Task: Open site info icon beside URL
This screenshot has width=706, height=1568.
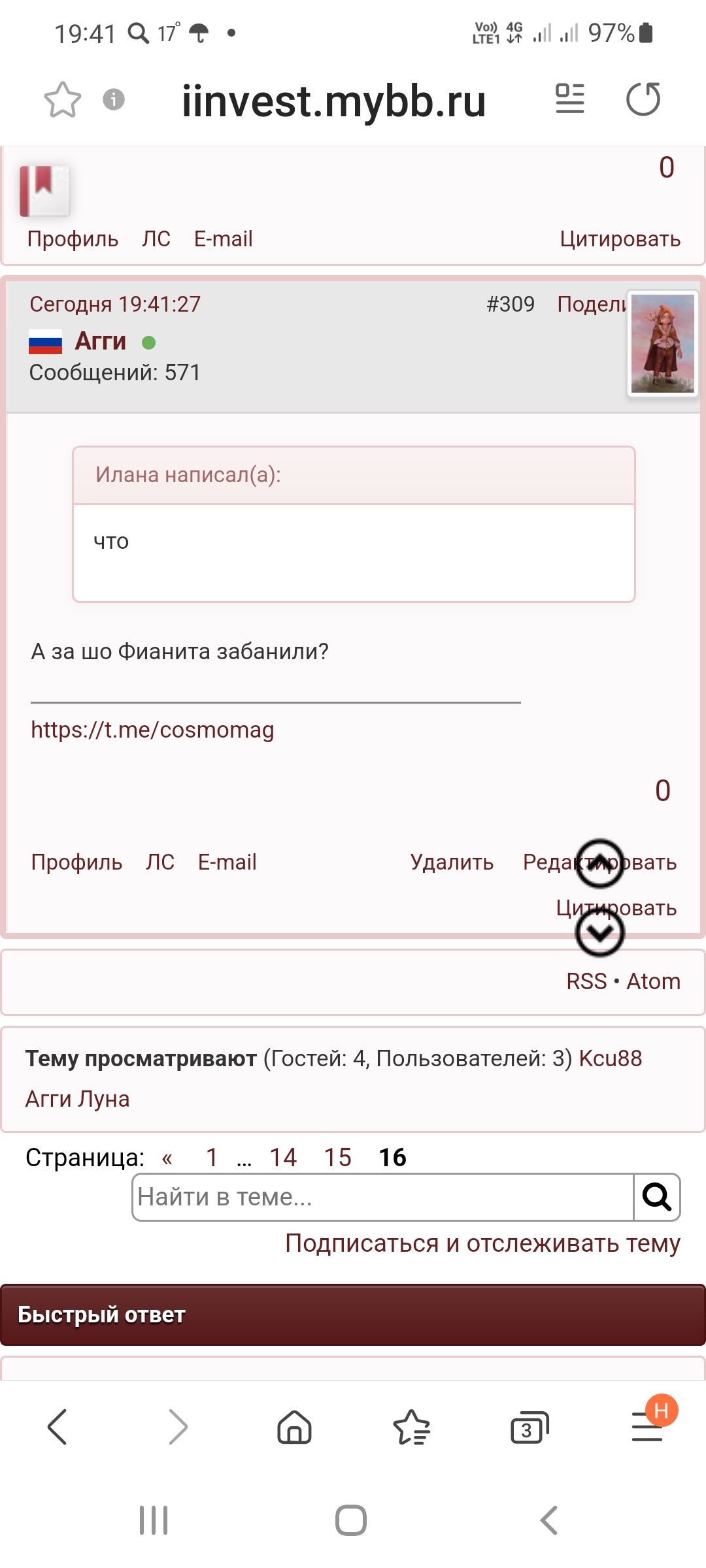Action: coord(114,99)
